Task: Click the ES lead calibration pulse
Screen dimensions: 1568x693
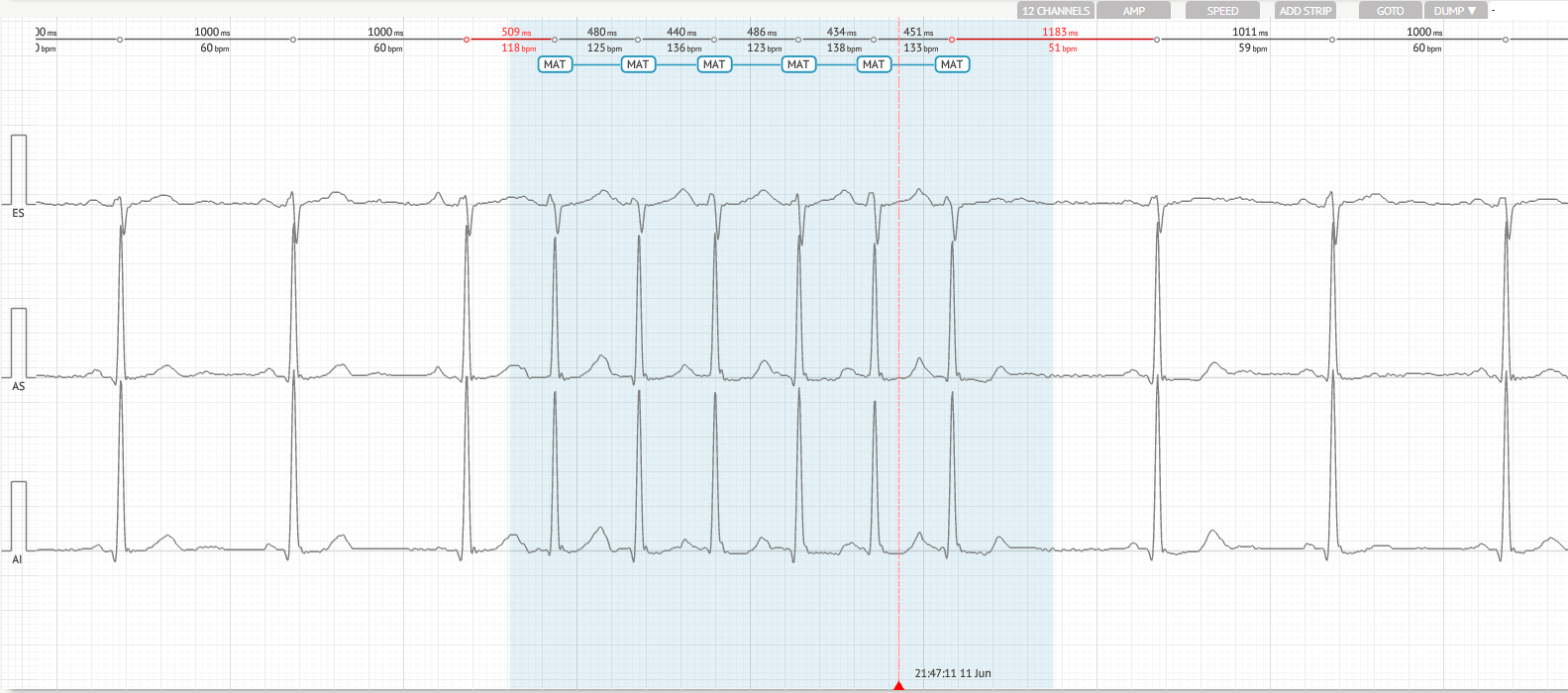Action: click(x=19, y=170)
